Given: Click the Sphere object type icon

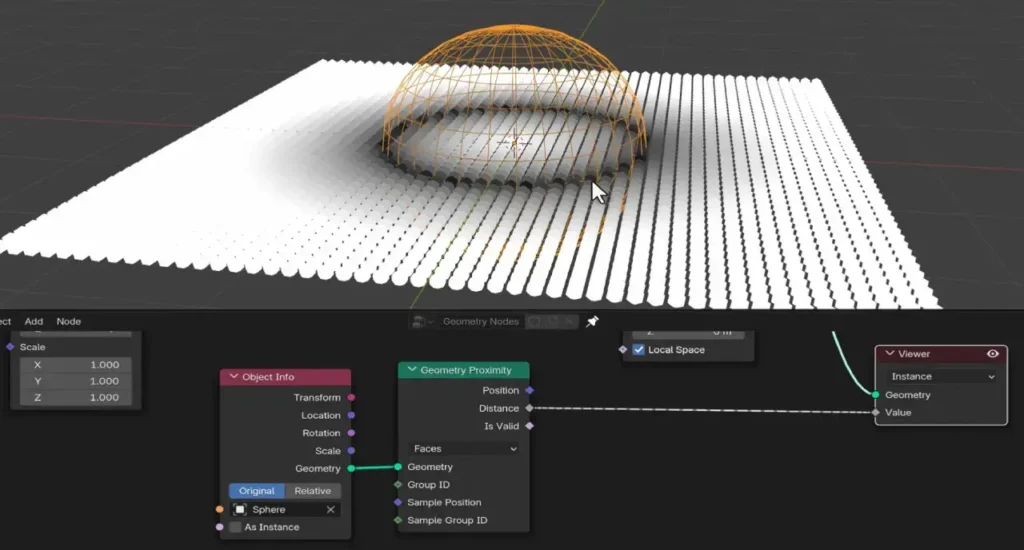Looking at the screenshot, I should coord(240,509).
